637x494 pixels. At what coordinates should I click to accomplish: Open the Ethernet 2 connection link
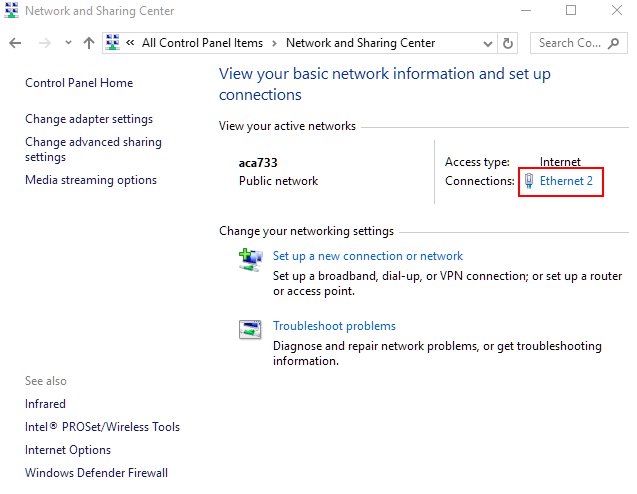tap(566, 181)
